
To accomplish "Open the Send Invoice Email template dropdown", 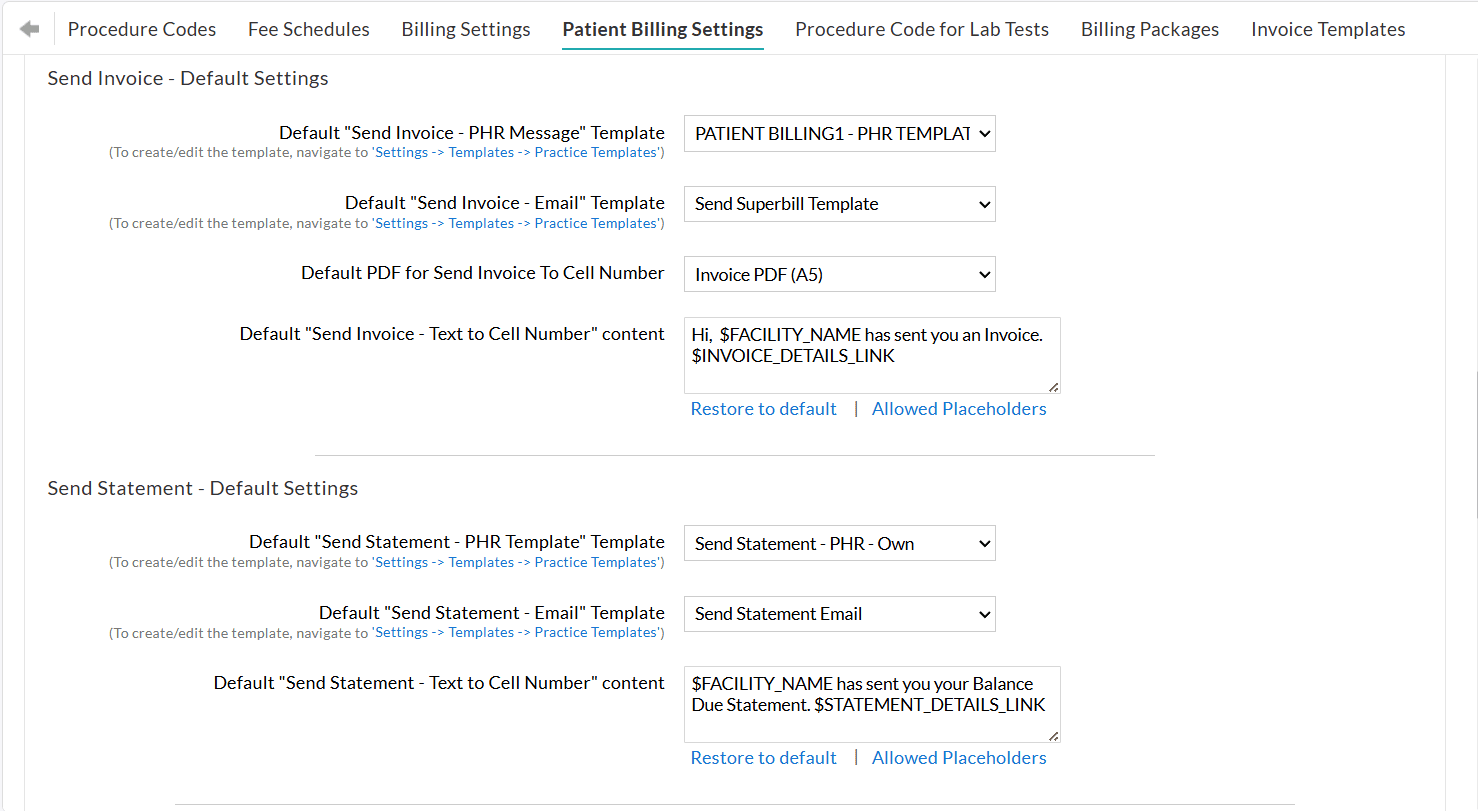I will pyautogui.click(x=839, y=204).
